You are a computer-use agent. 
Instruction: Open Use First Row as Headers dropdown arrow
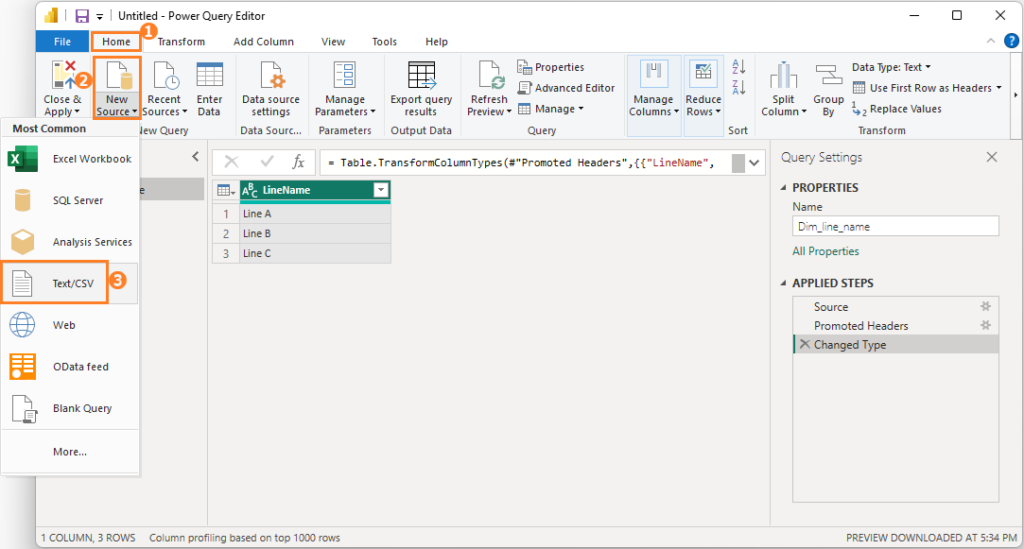pos(999,88)
